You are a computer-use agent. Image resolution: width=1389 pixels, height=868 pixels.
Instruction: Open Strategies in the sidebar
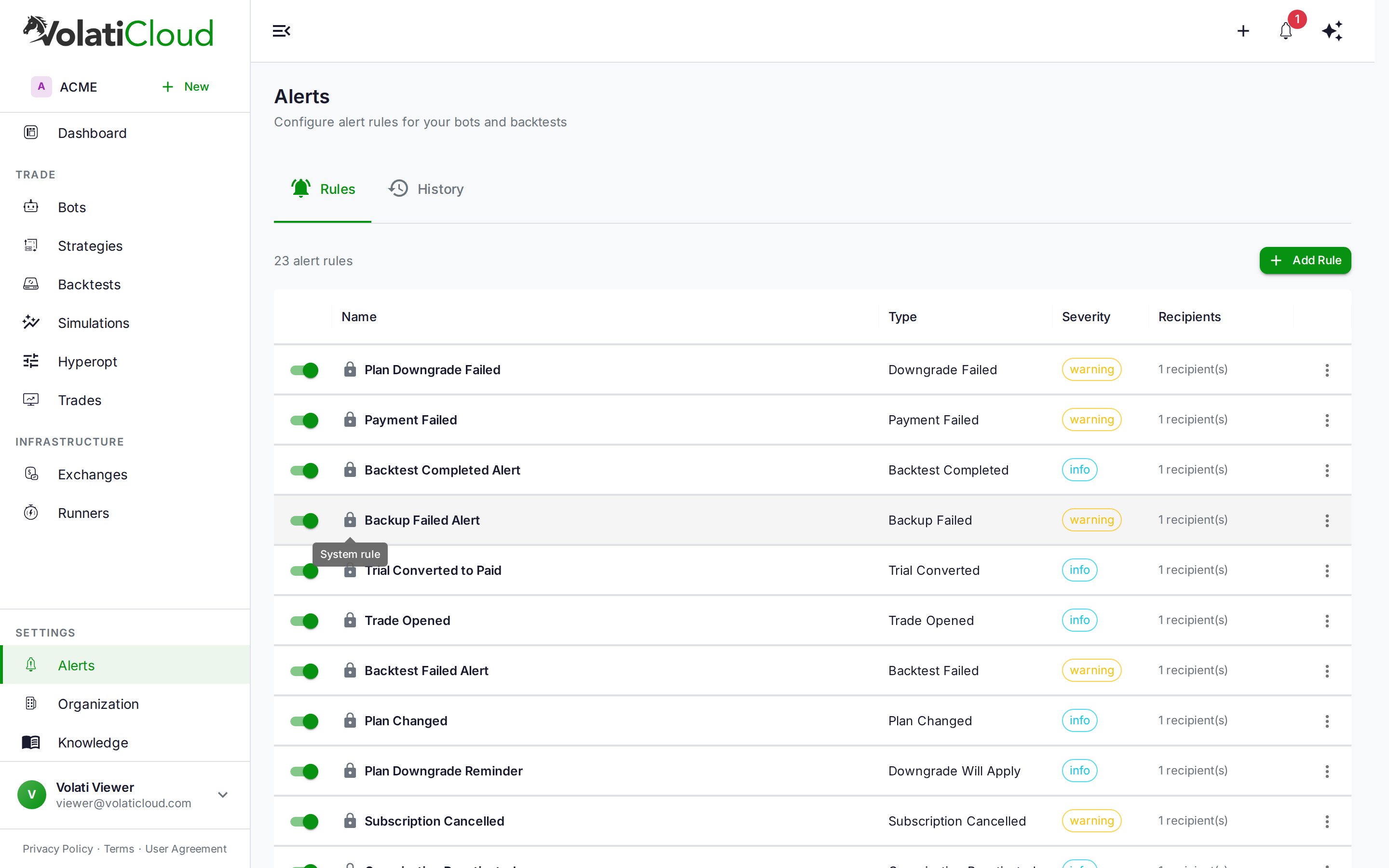125,246
